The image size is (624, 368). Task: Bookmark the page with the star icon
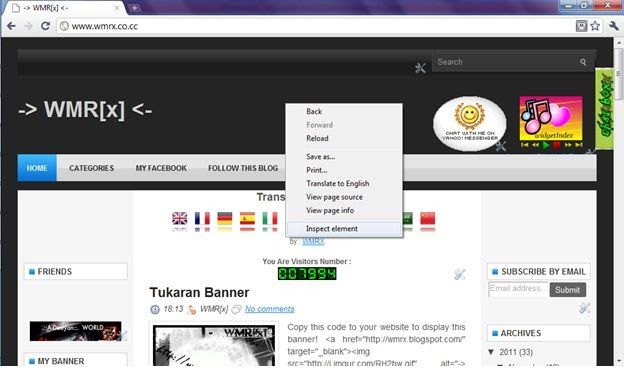595,26
